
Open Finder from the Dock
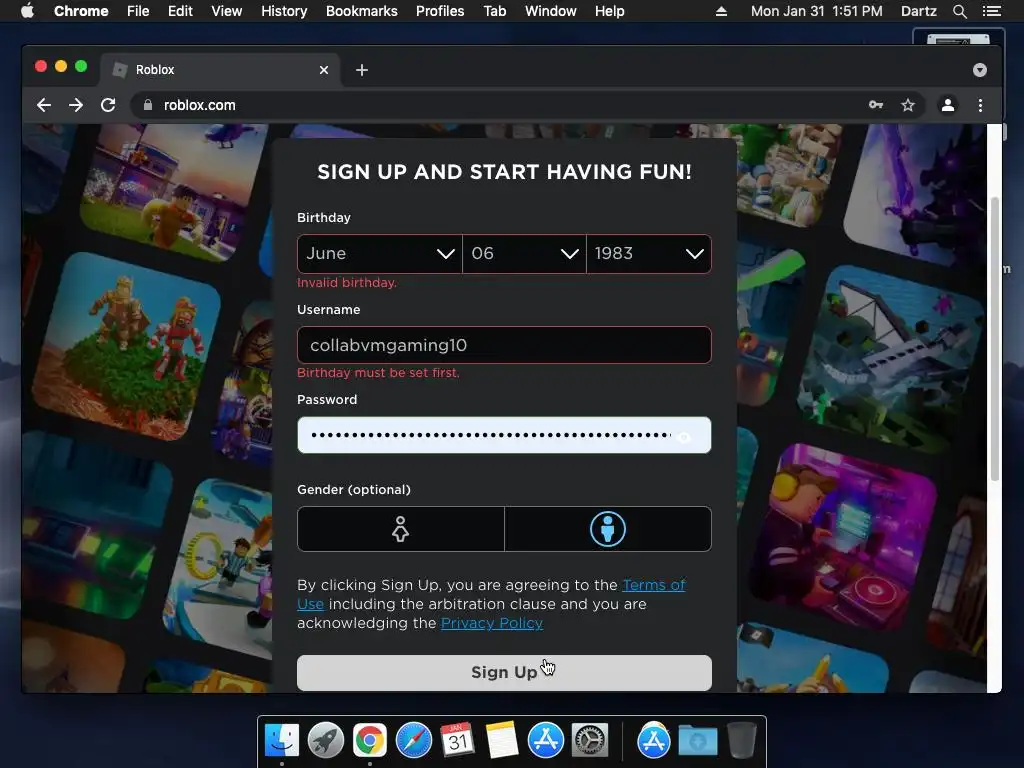(x=282, y=741)
